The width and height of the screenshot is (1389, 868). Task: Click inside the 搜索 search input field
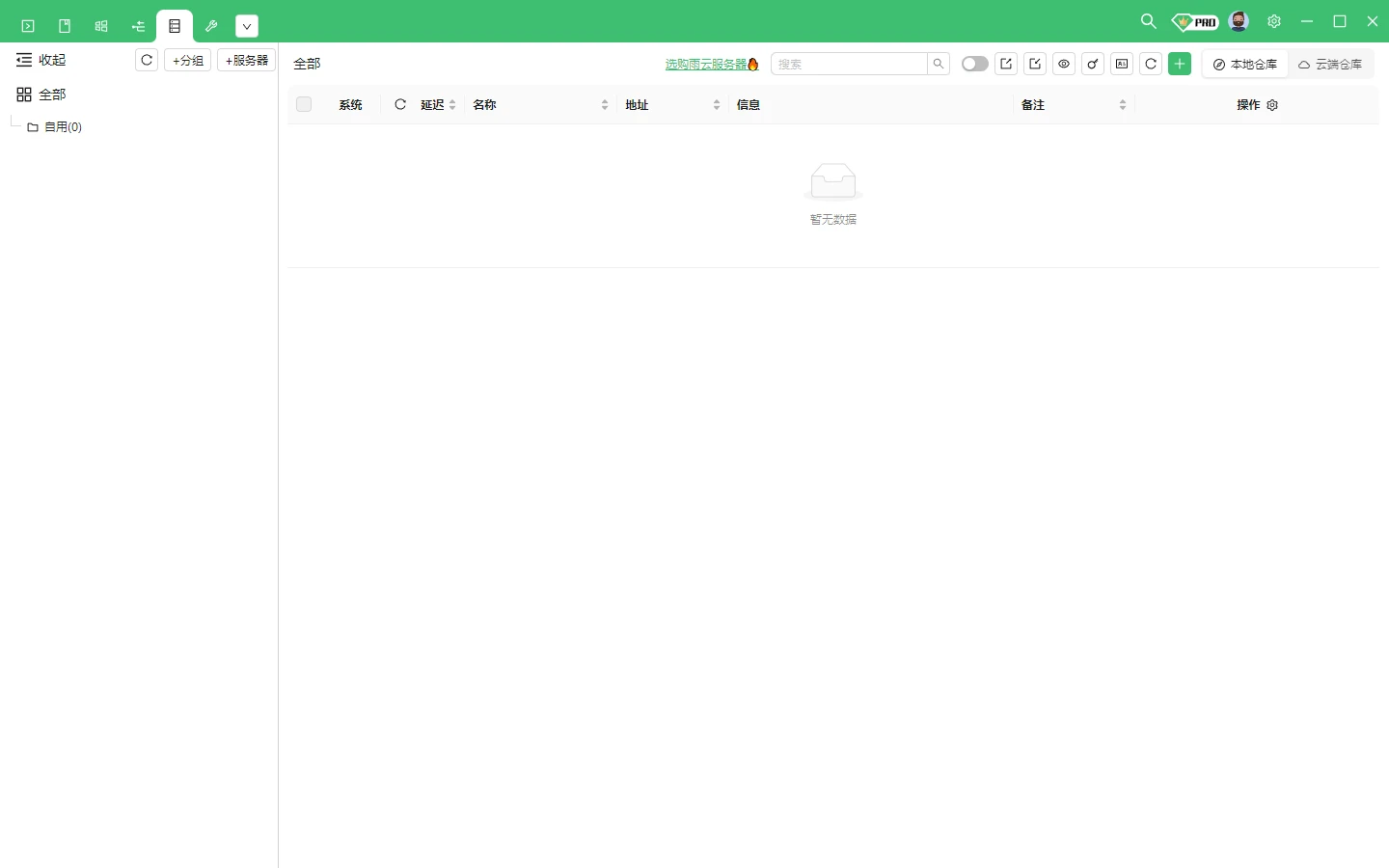pyautogui.click(x=849, y=64)
